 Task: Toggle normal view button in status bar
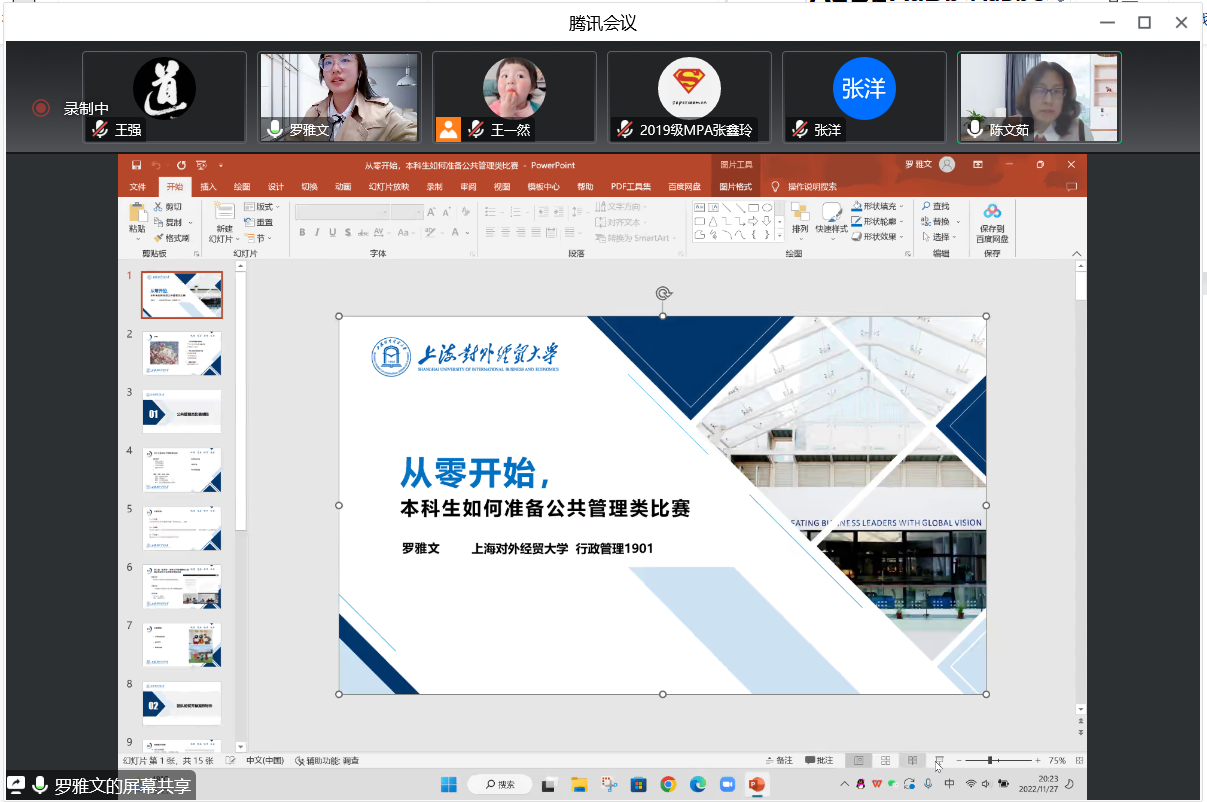858,760
